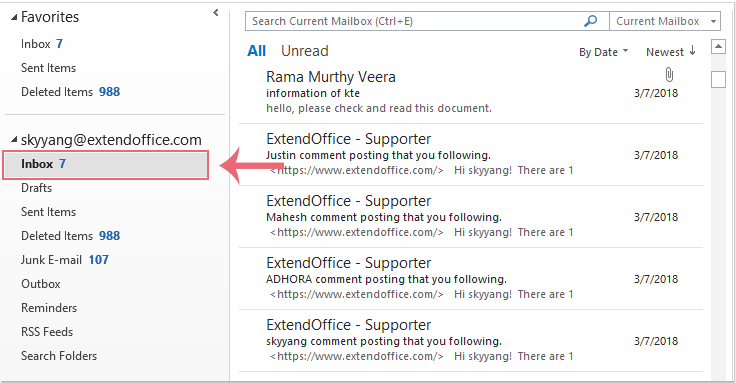Collapse the skyyang@extendoffice.com account tree

pyautogui.click(x=14, y=139)
